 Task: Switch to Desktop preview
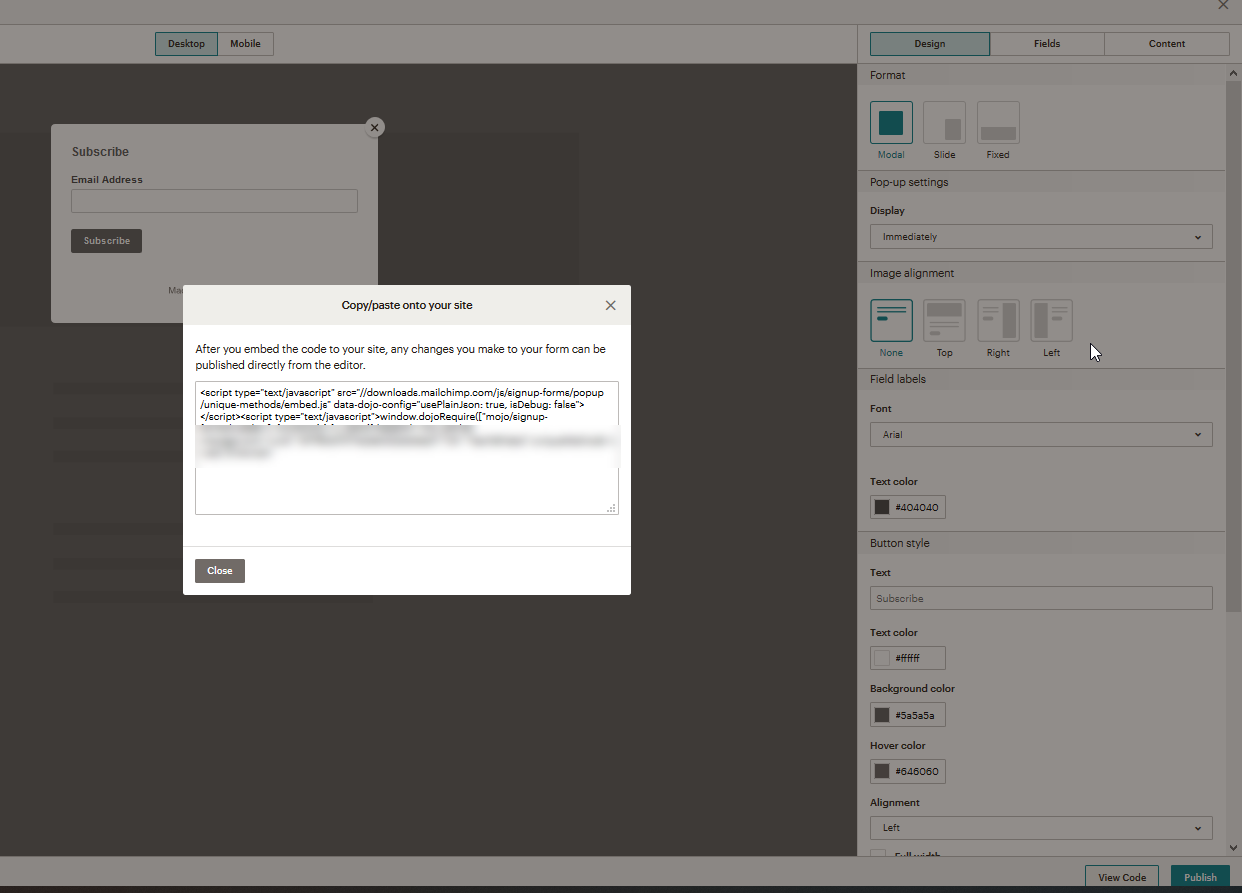pos(186,44)
